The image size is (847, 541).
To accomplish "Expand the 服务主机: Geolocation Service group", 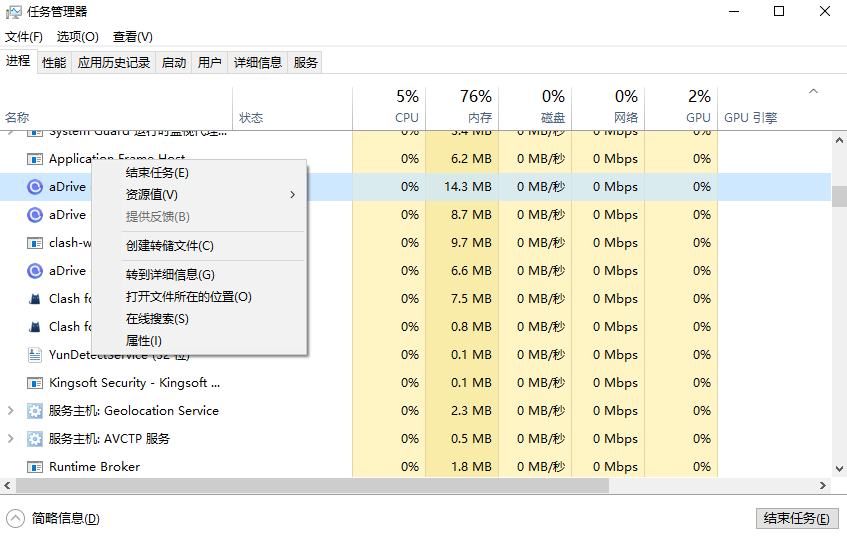I will pos(10,411).
